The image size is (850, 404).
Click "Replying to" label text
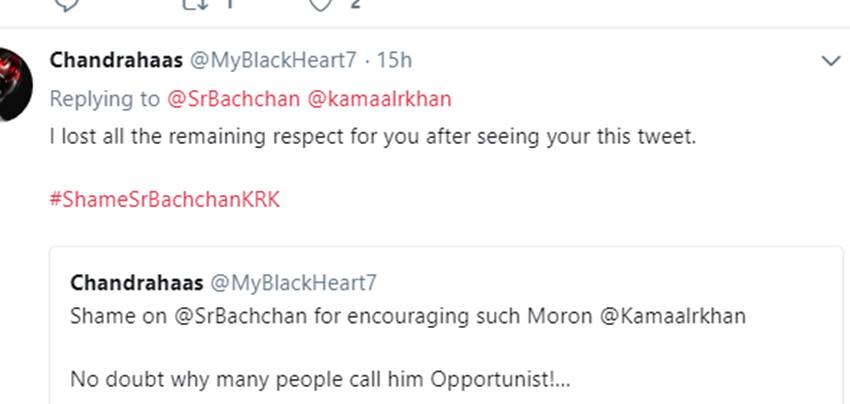click(105, 98)
